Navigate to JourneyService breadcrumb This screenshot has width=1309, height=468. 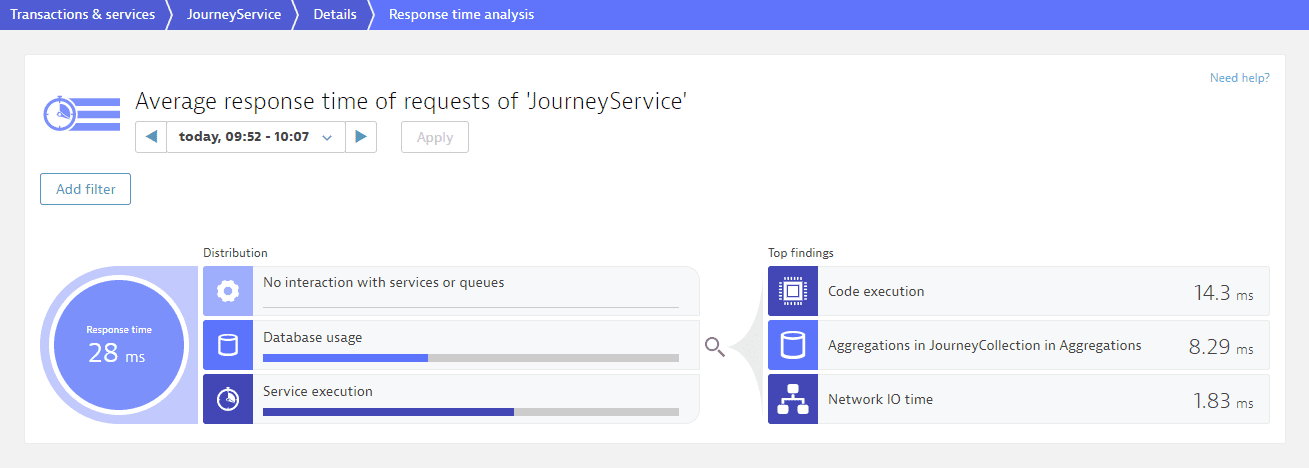click(234, 15)
